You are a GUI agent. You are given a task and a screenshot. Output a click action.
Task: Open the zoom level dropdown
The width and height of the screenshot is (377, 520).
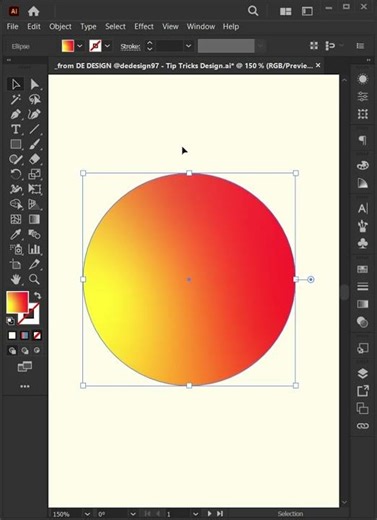[x=87, y=514]
